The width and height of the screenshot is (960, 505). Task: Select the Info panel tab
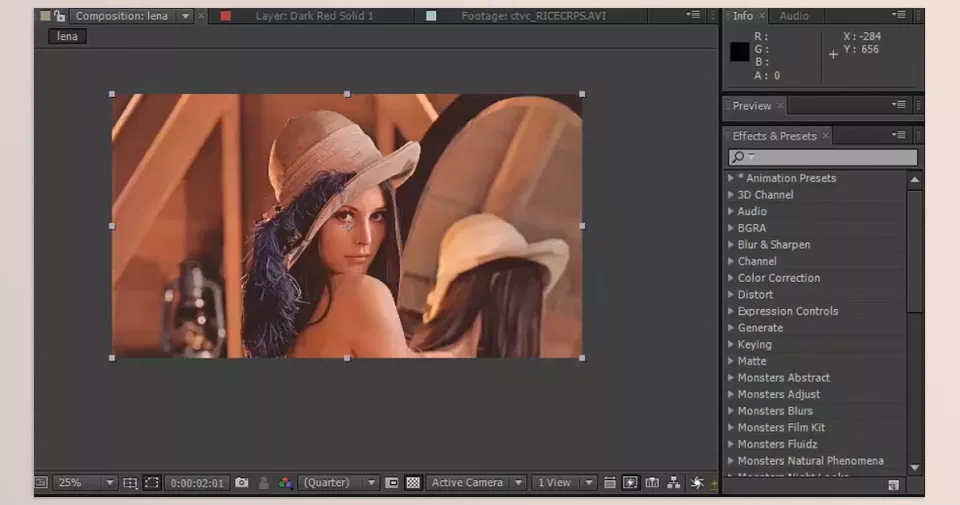[x=743, y=16]
